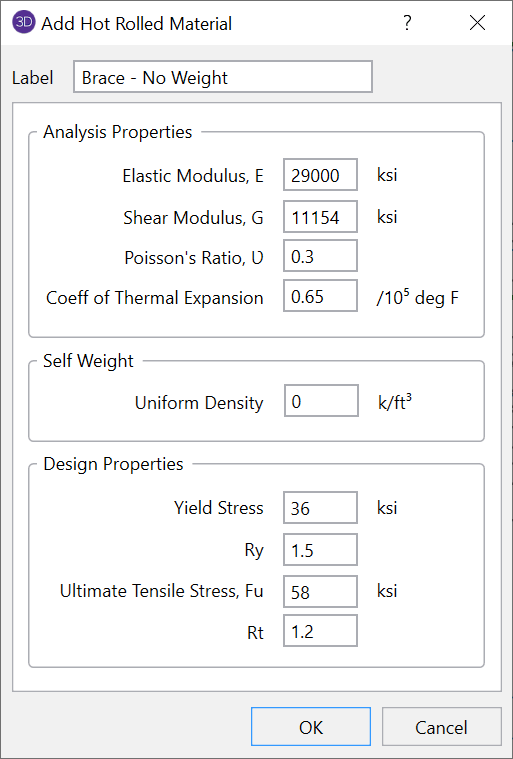This screenshot has height=759, width=513.
Task: Select the Rt input box
Action: point(320,631)
